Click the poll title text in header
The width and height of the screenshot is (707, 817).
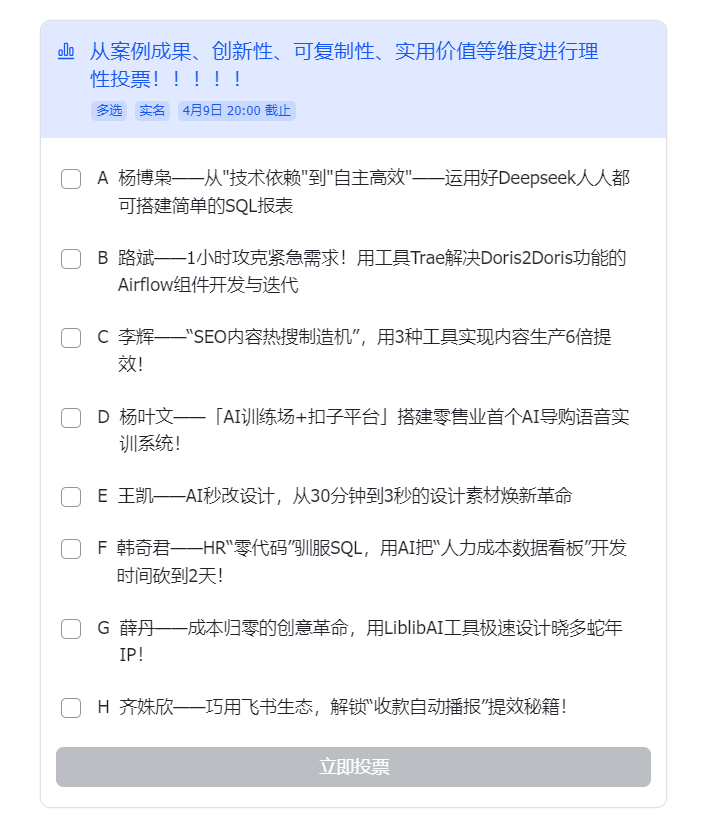point(344,65)
